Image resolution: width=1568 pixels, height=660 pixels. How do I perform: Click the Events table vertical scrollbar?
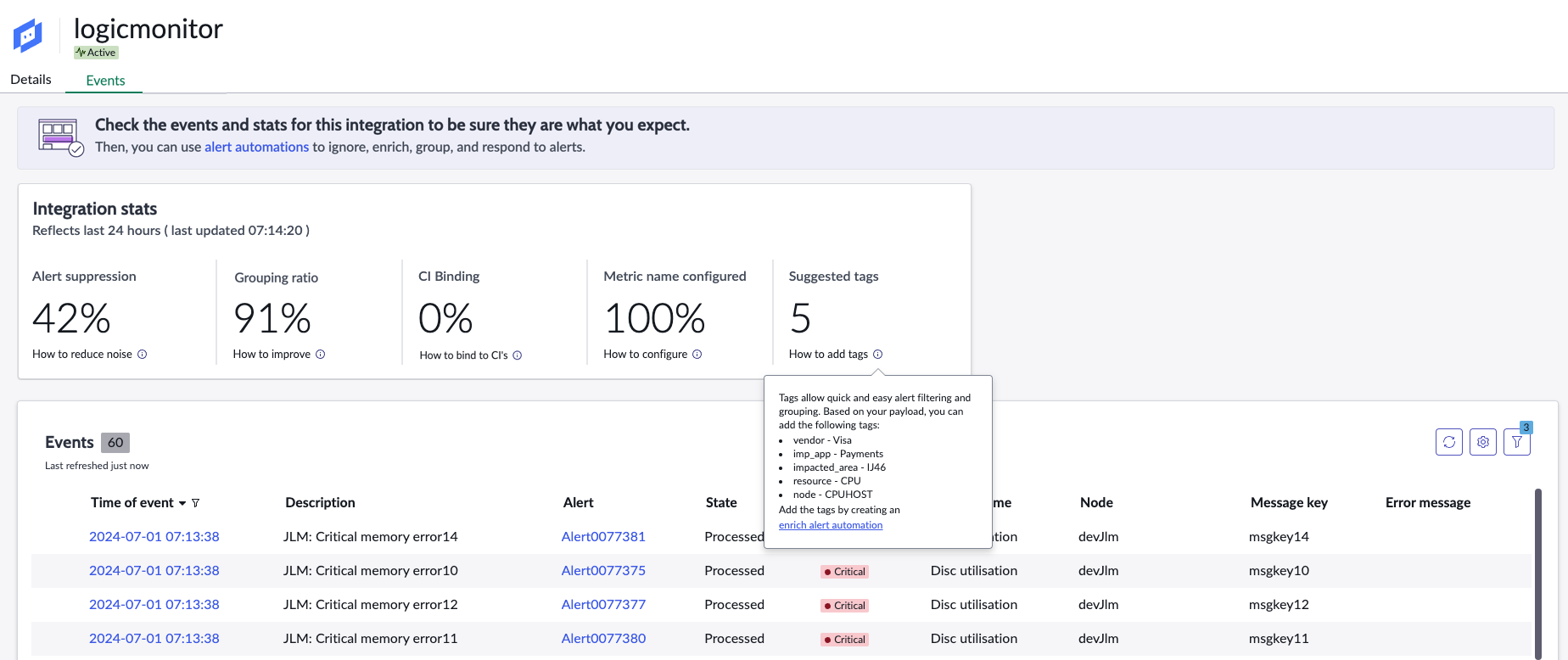tap(1537, 573)
